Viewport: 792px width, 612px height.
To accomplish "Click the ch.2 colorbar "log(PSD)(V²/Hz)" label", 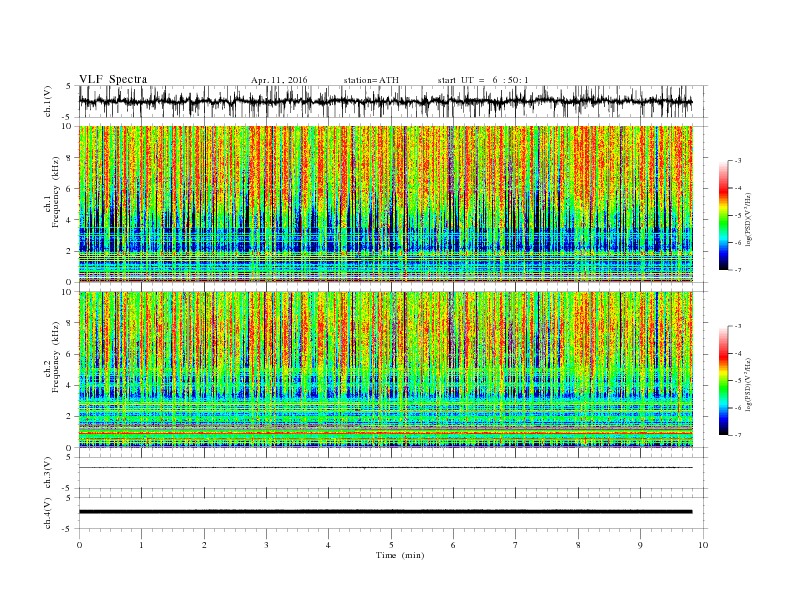I will tap(748, 383).
